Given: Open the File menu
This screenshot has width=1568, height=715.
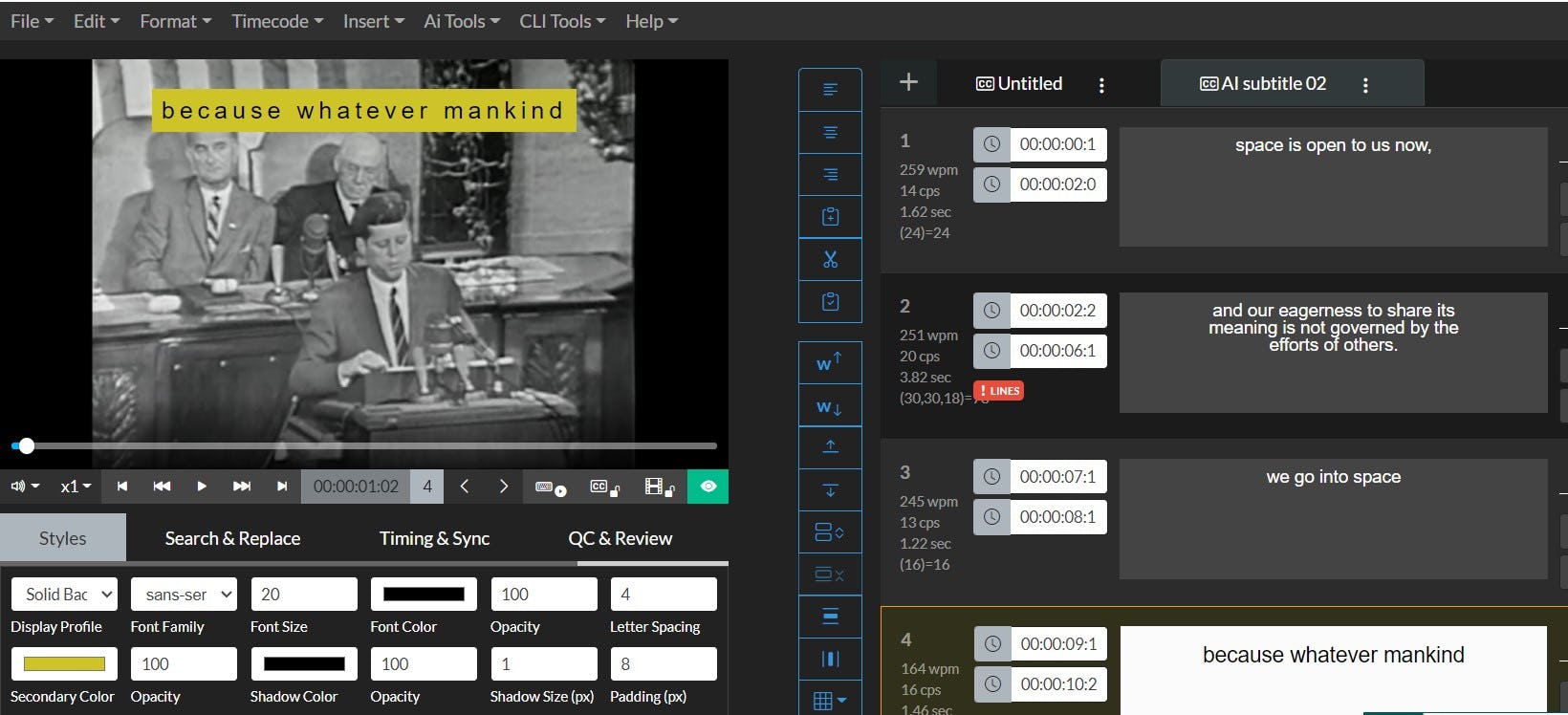Looking at the screenshot, I should pos(32,21).
